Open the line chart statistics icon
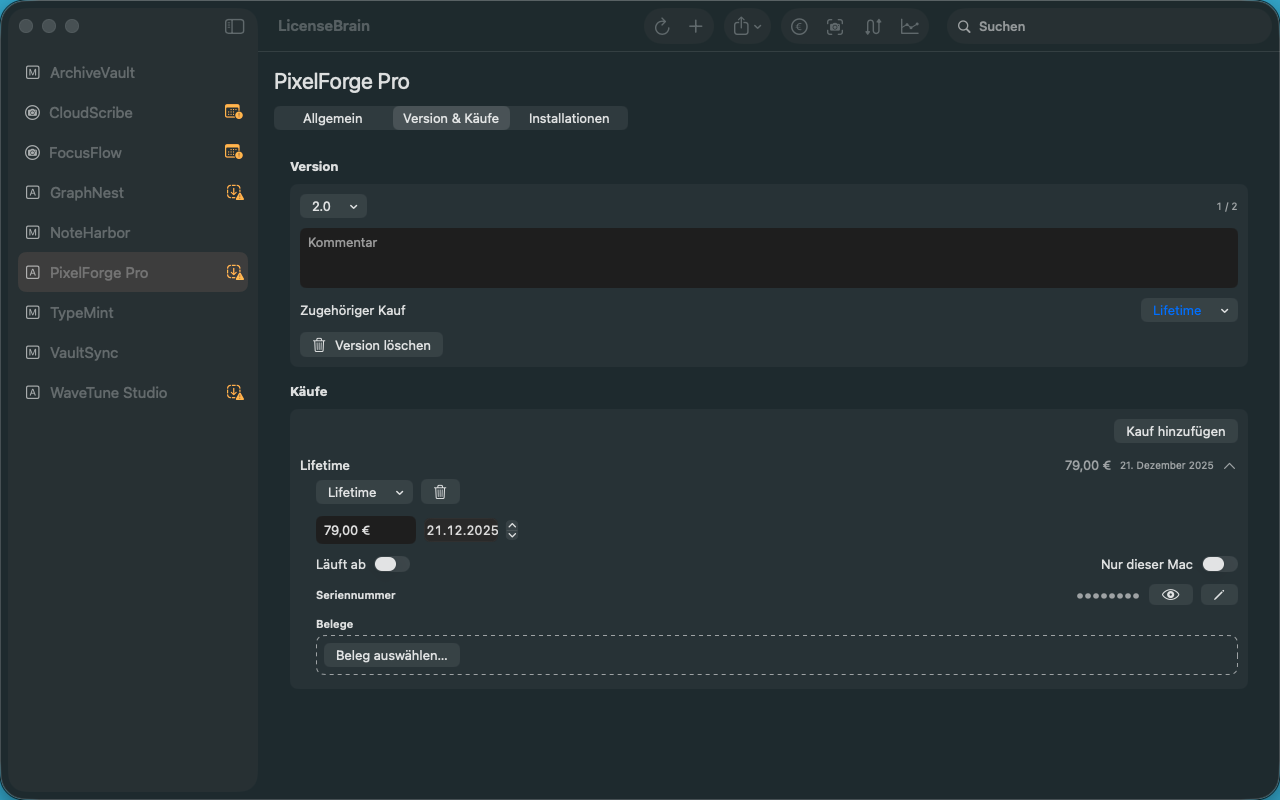This screenshot has height=800, width=1280. pyautogui.click(x=909, y=27)
